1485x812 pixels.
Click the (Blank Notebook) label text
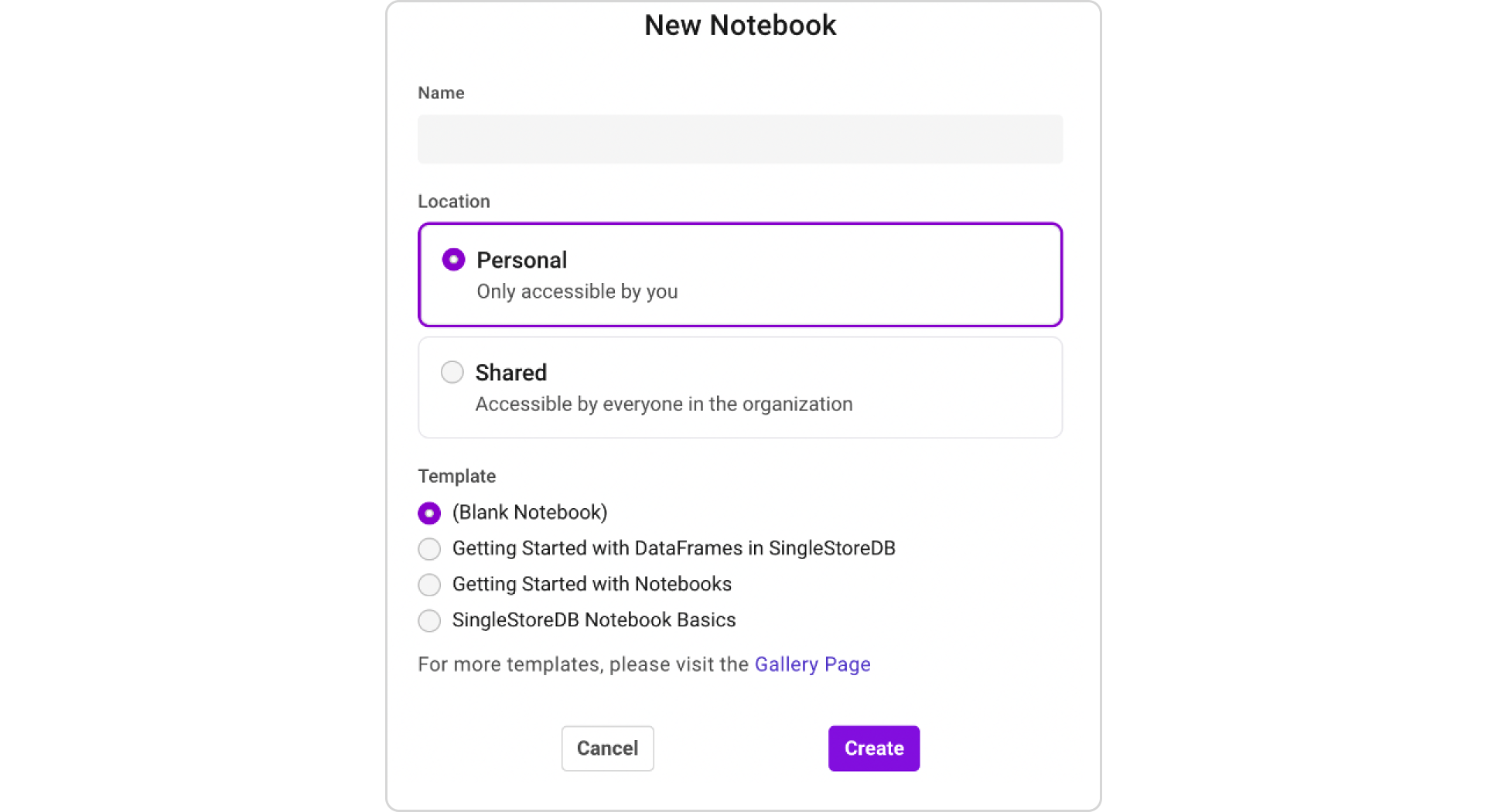(x=530, y=512)
